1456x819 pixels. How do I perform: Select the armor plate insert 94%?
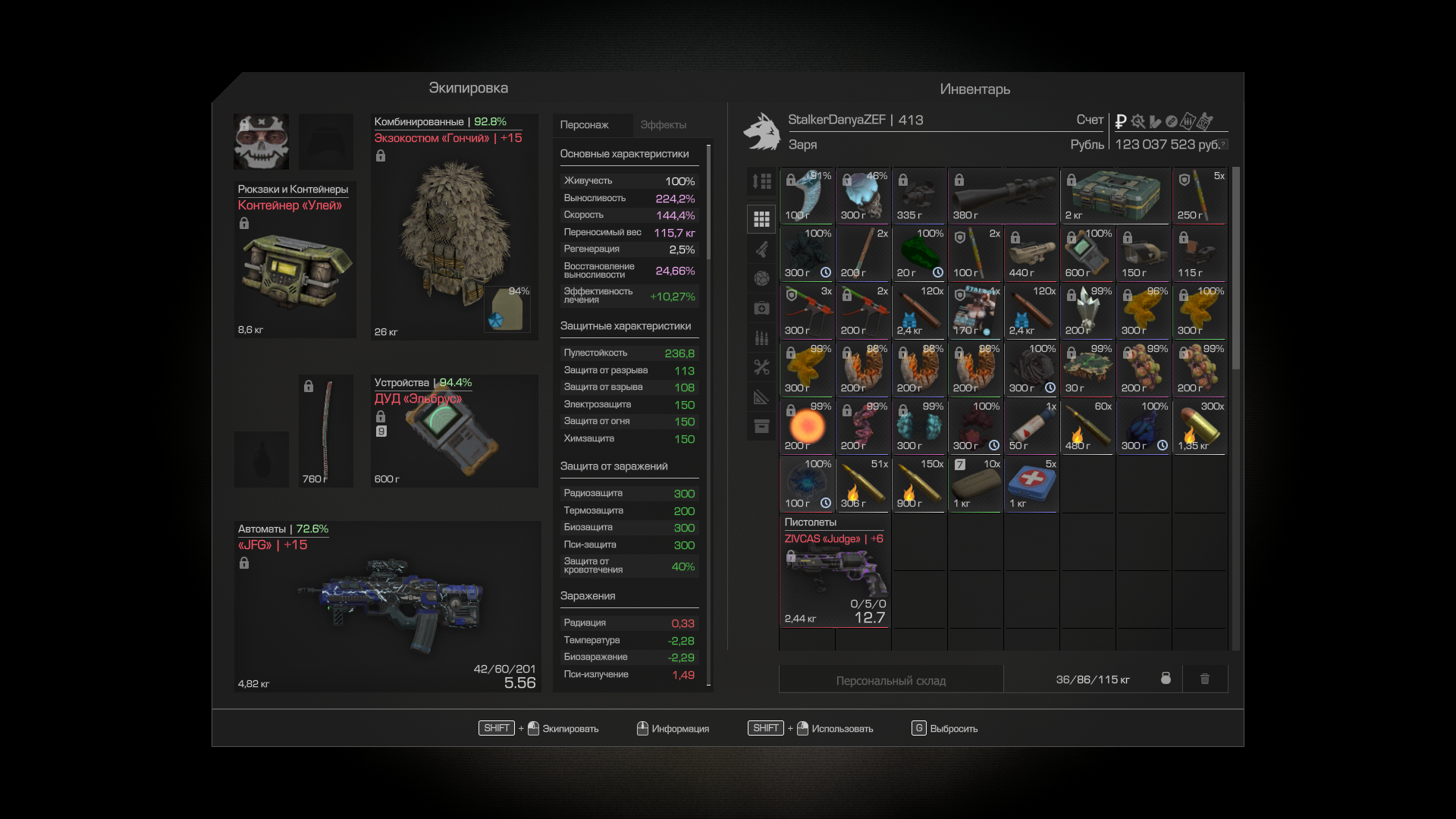pyautogui.click(x=507, y=309)
